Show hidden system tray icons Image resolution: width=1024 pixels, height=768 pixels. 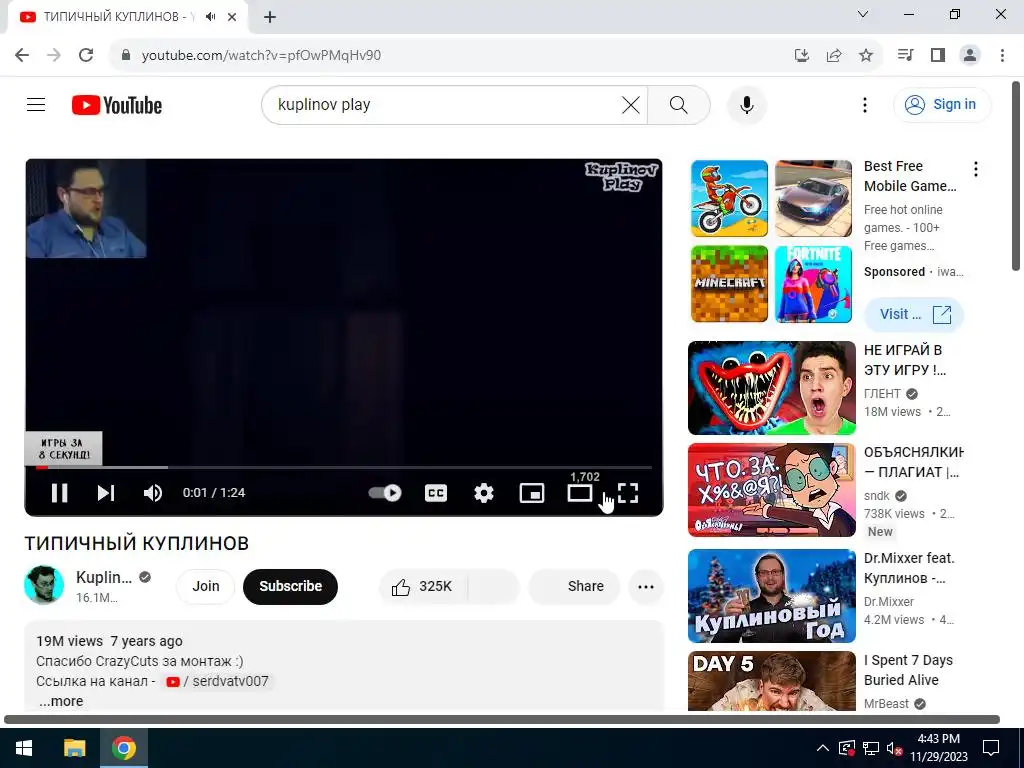(823, 748)
